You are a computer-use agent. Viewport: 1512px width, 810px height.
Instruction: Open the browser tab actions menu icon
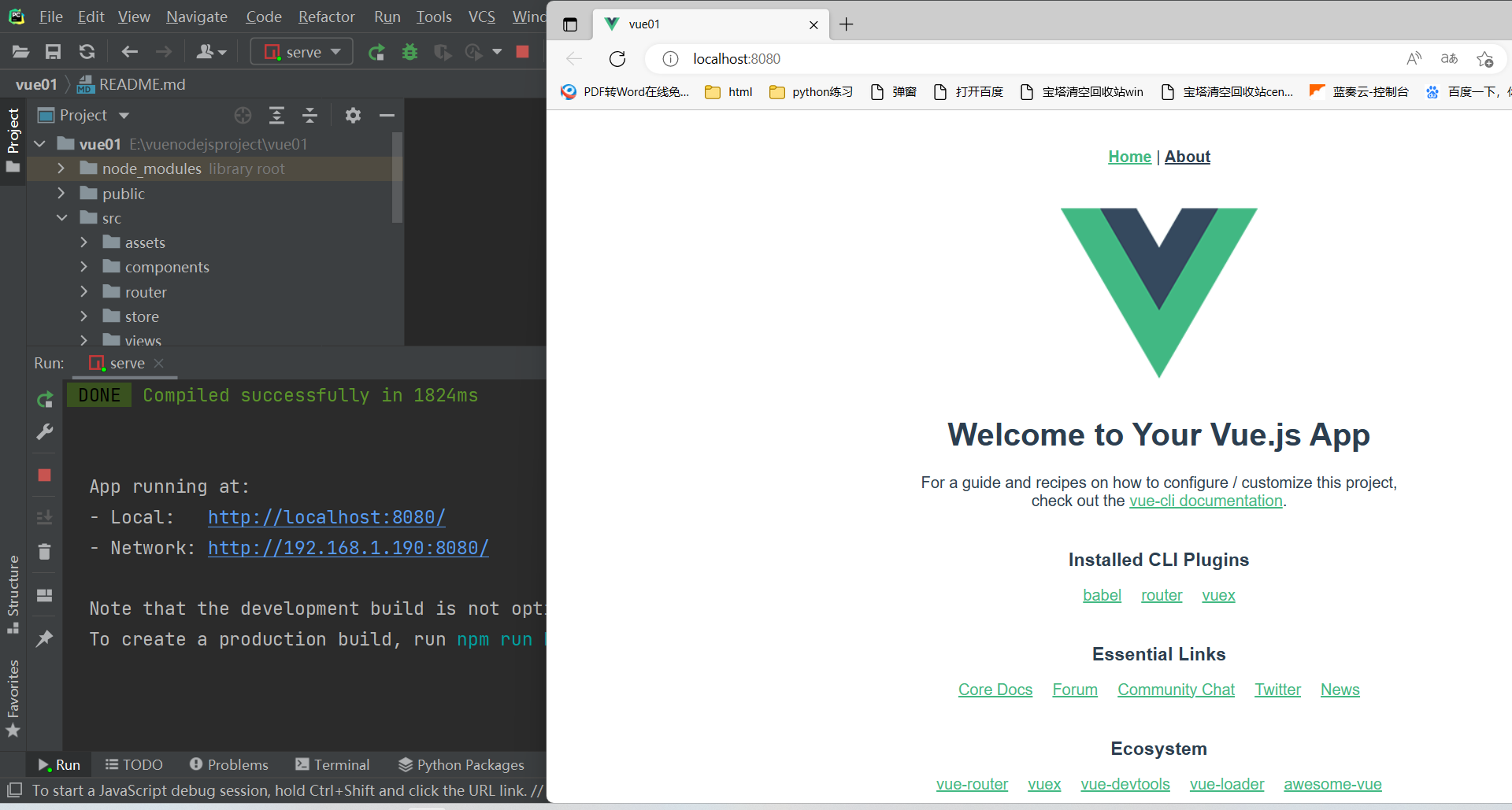tap(570, 24)
